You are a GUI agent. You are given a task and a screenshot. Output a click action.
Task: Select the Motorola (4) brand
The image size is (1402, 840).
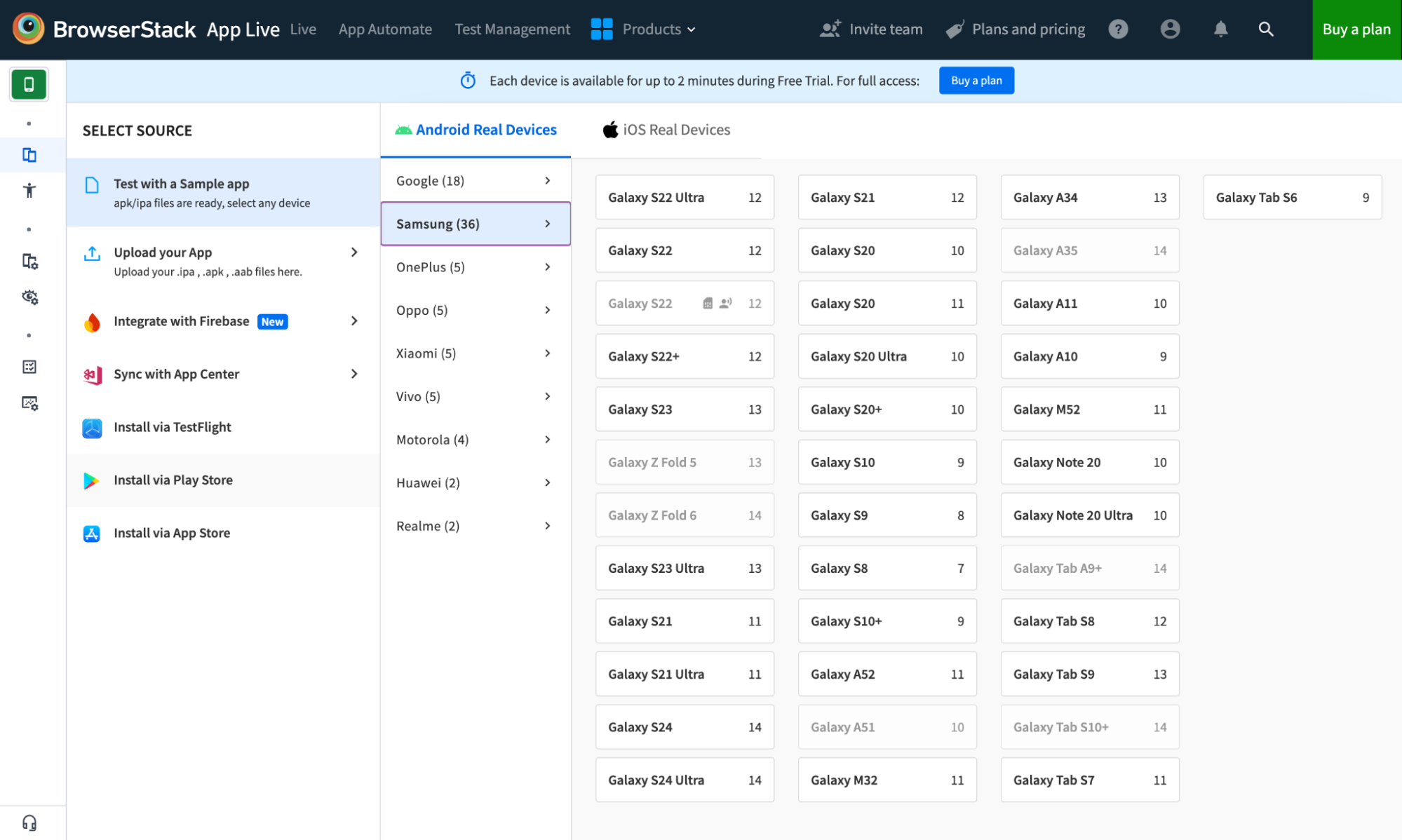tap(476, 440)
